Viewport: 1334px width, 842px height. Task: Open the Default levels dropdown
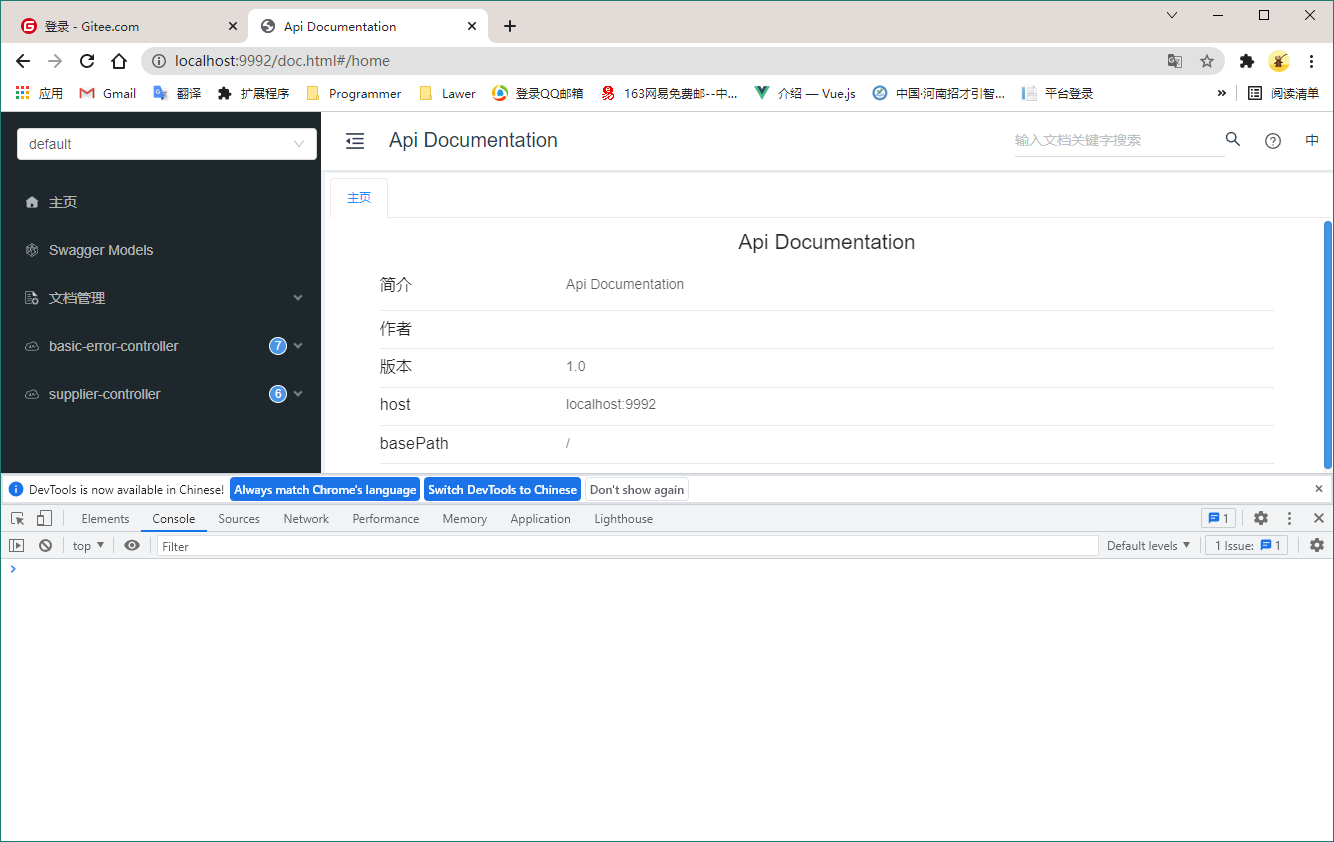coord(1149,545)
